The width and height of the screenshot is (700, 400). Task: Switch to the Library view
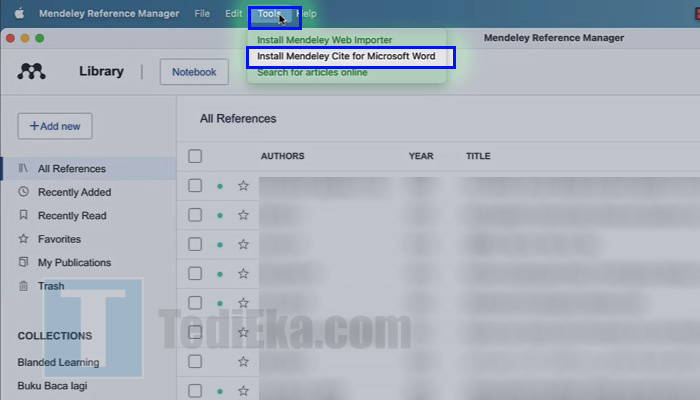[x=101, y=71]
